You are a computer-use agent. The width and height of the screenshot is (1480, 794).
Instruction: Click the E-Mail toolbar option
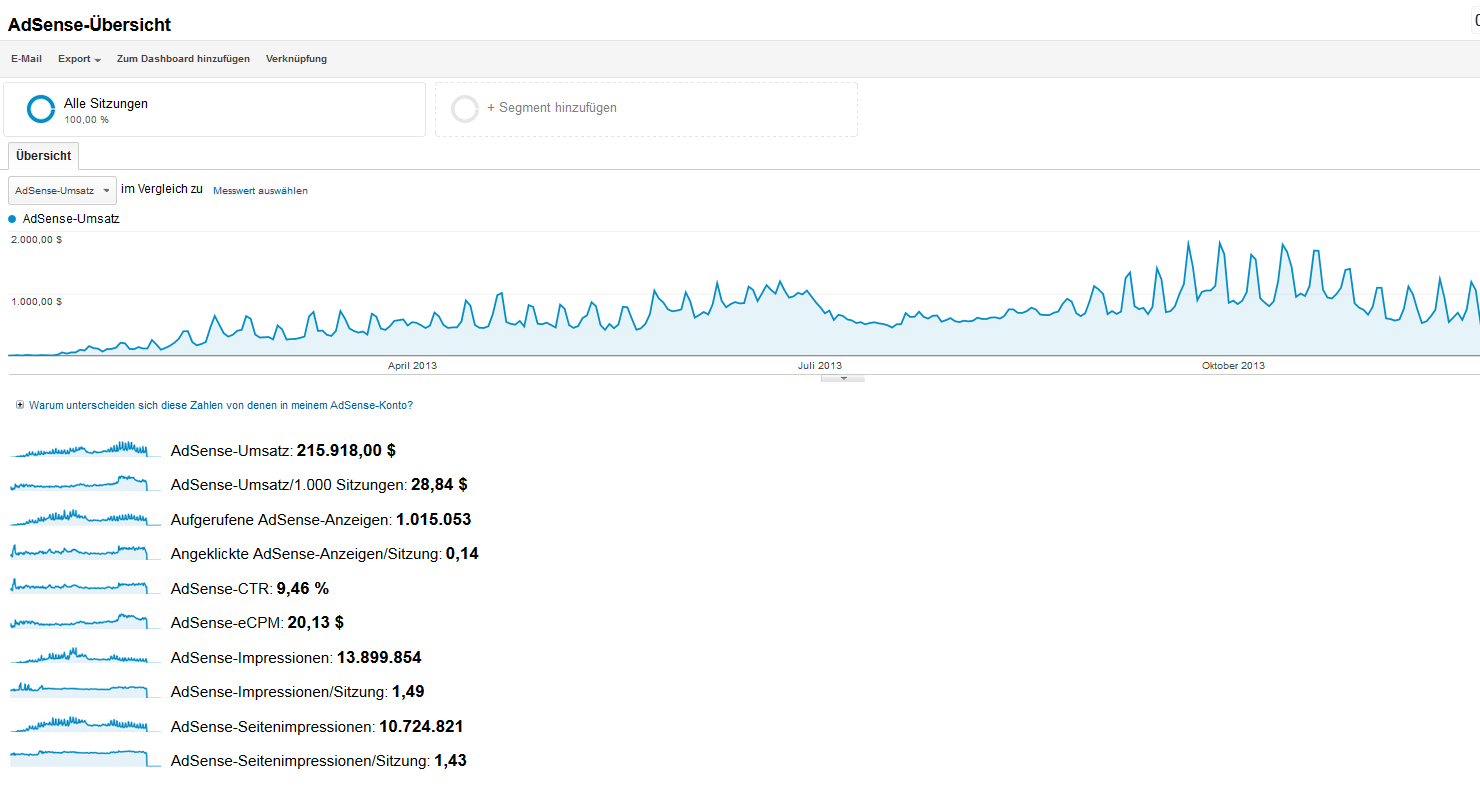[x=26, y=59]
